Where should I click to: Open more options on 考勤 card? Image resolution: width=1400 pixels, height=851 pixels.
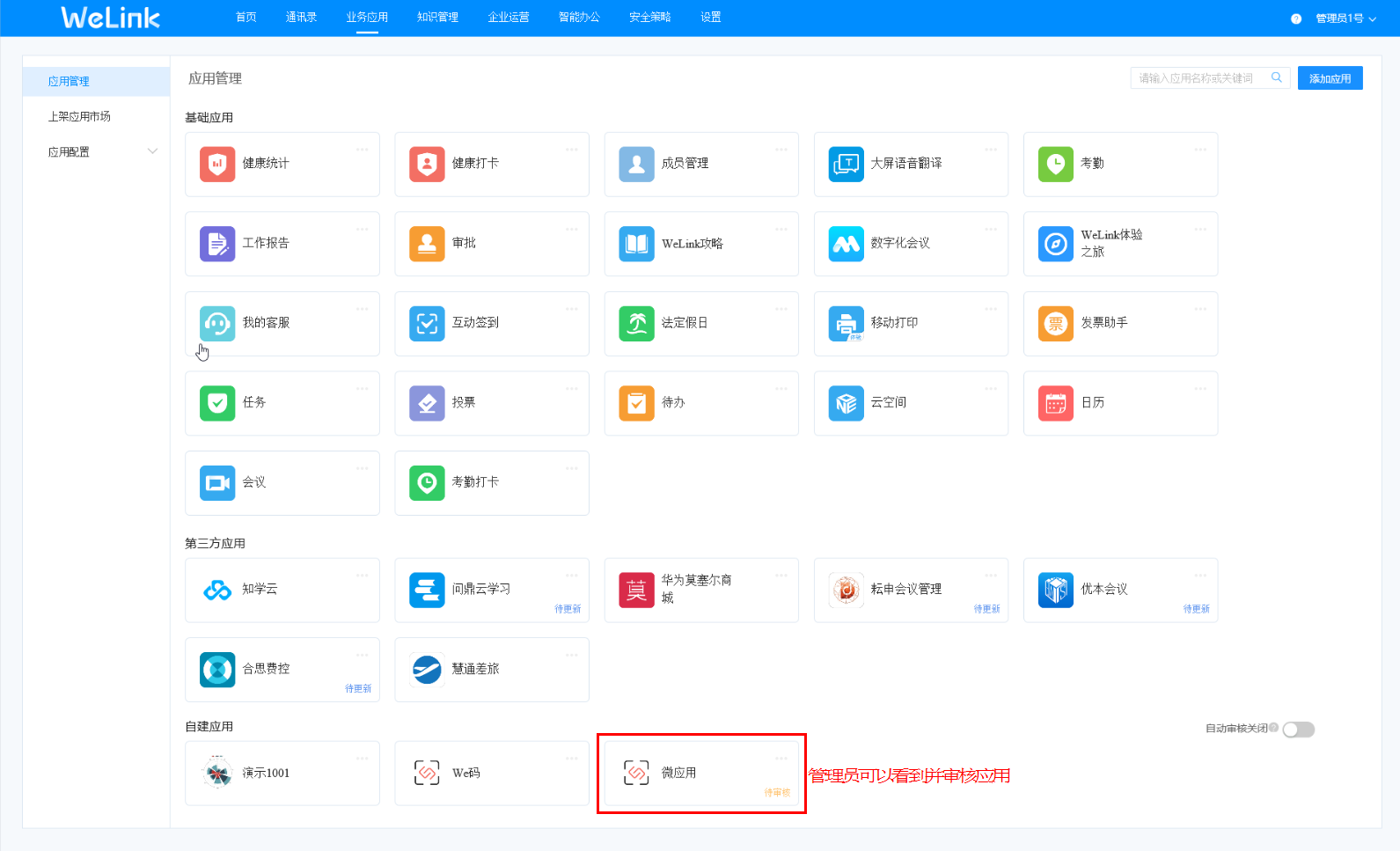1200,150
